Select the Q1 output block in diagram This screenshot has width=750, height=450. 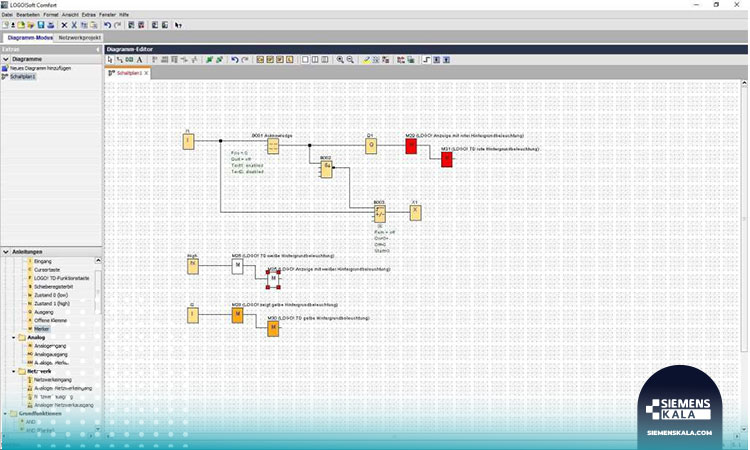pyautogui.click(x=371, y=146)
